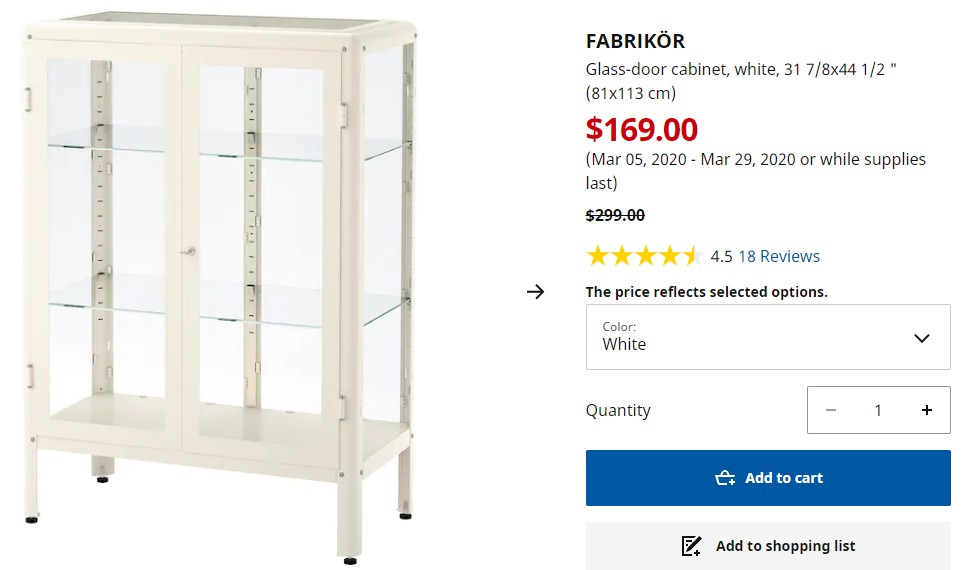Click the 4.5 rating number
This screenshot has width=964, height=570.
point(721,257)
